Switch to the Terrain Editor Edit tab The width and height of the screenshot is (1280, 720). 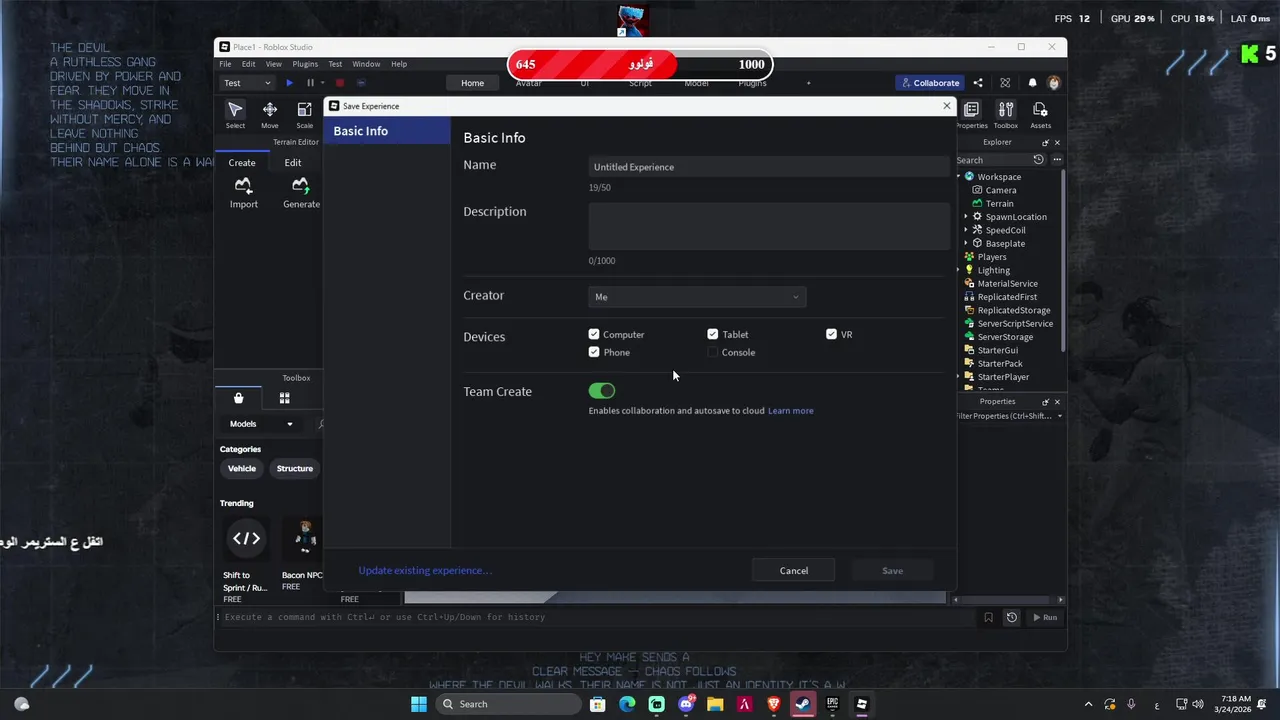click(293, 163)
